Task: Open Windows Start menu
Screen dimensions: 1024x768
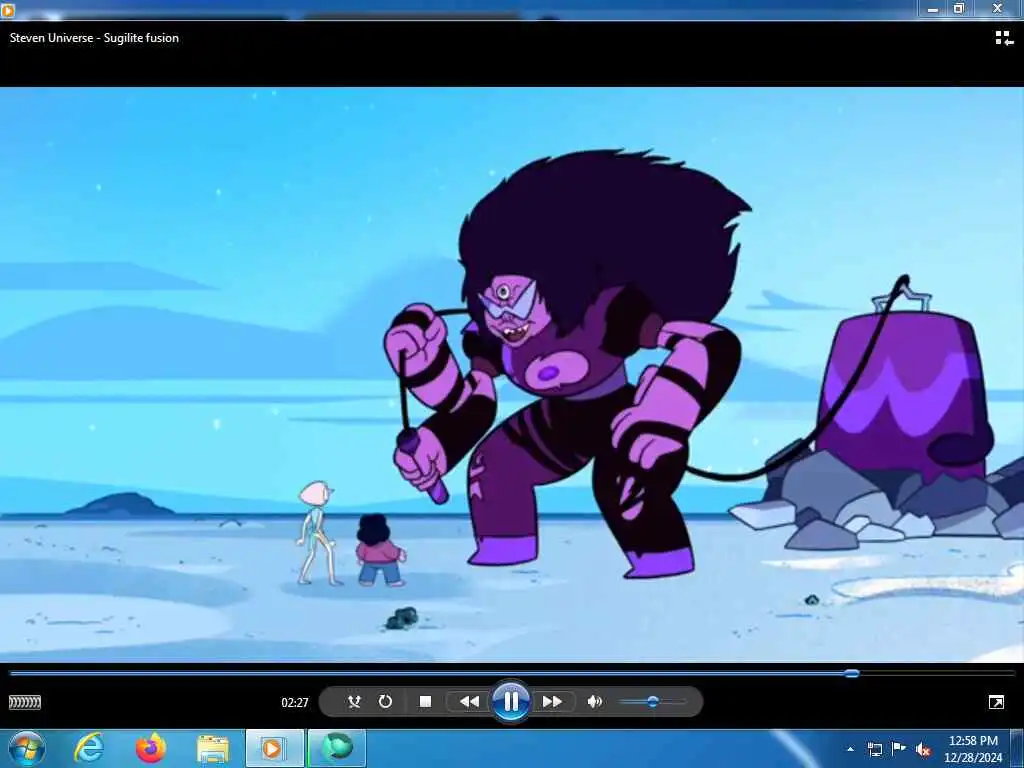Action: click(x=27, y=748)
